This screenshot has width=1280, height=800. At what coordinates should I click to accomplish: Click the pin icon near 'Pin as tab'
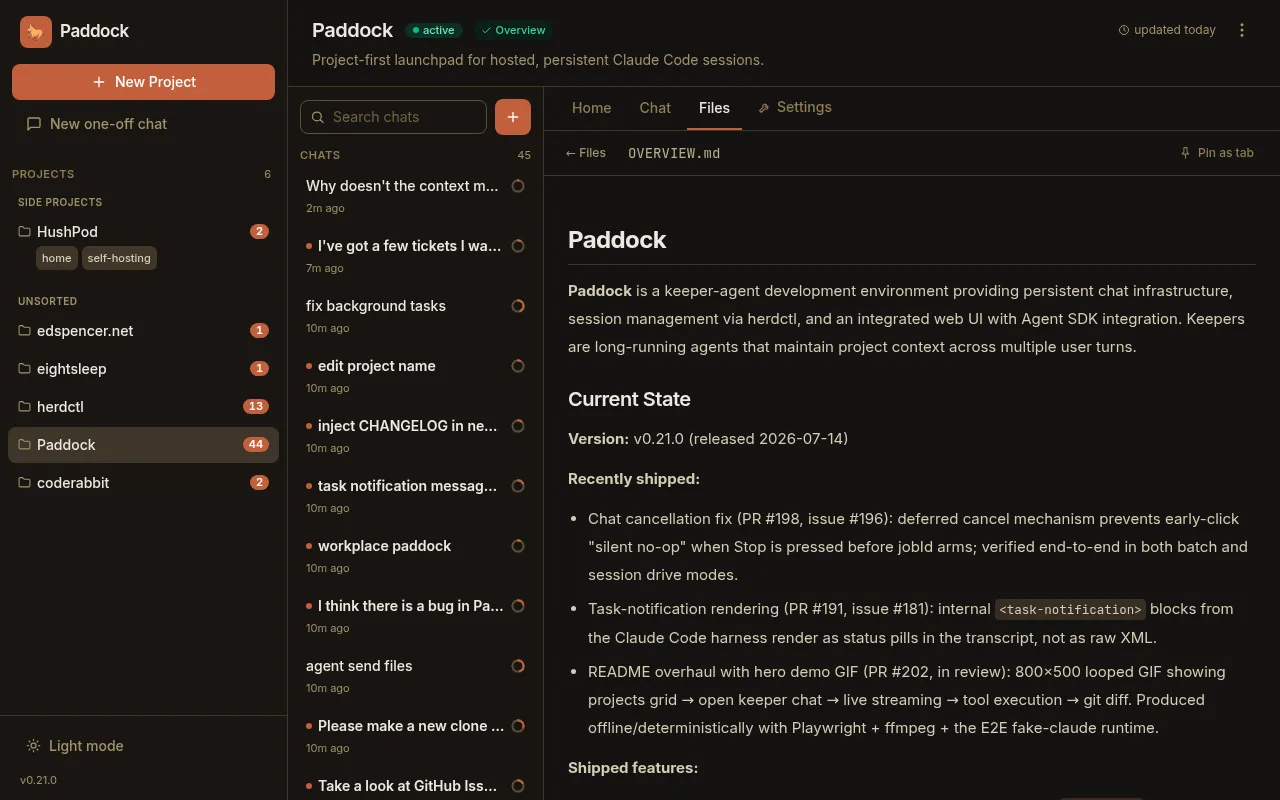pos(1186,153)
